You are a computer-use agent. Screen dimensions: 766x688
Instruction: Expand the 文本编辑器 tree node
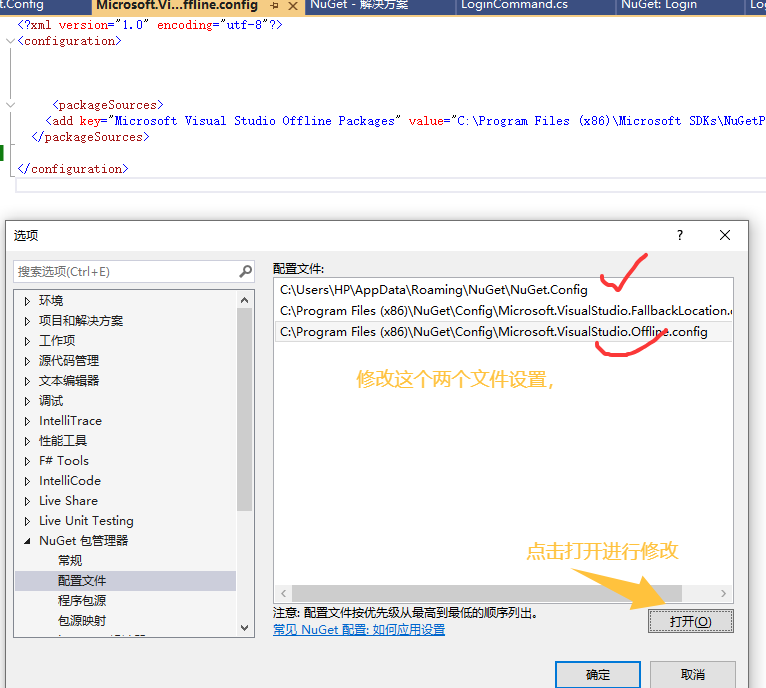coord(27,381)
